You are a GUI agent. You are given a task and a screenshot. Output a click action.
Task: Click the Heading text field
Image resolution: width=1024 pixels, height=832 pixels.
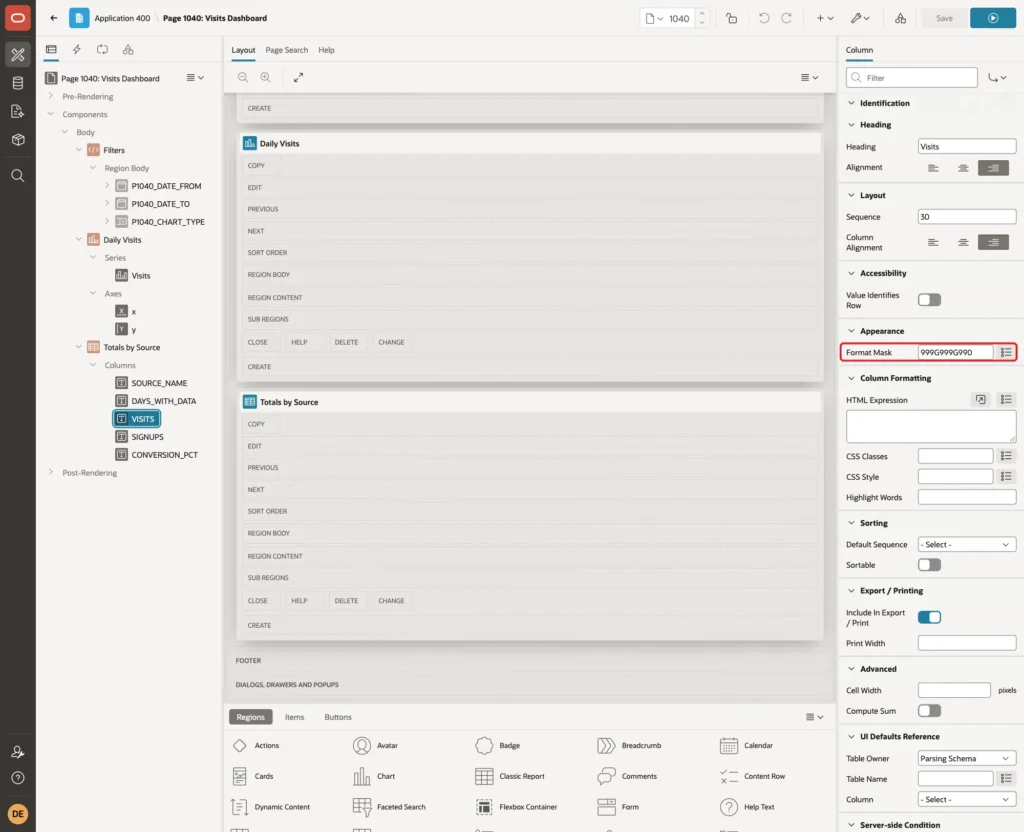[967, 146]
